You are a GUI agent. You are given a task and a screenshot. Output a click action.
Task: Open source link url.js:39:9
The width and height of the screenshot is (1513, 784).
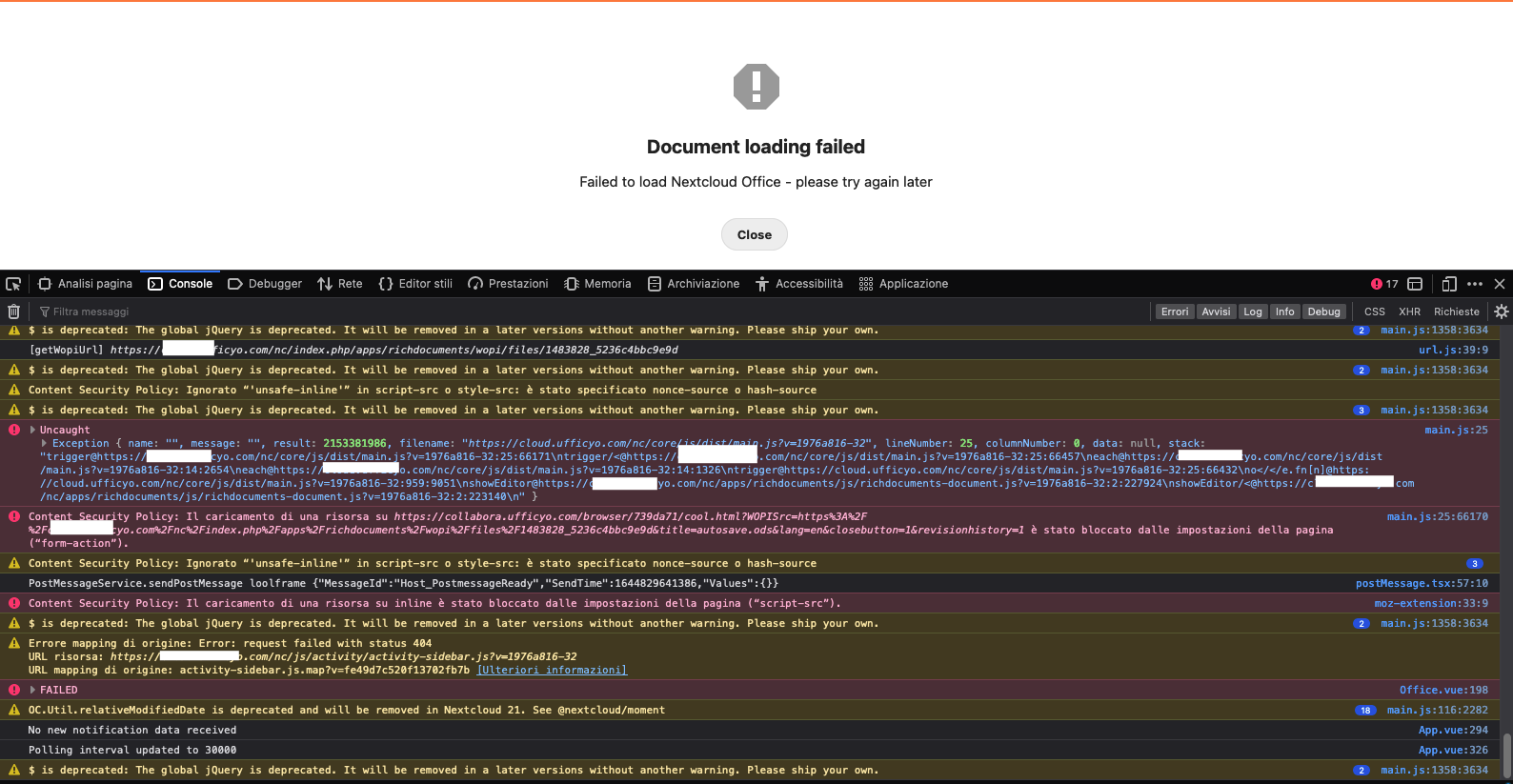click(x=1453, y=350)
